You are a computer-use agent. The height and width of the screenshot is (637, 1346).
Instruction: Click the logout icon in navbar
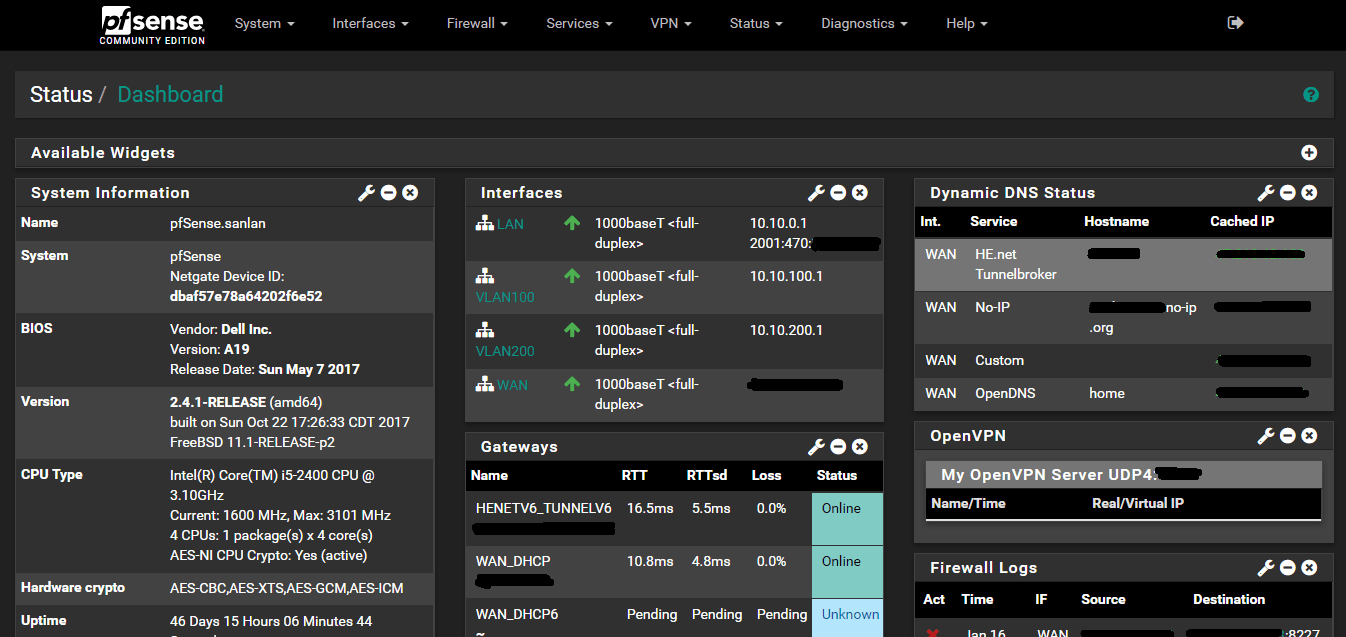point(1235,23)
